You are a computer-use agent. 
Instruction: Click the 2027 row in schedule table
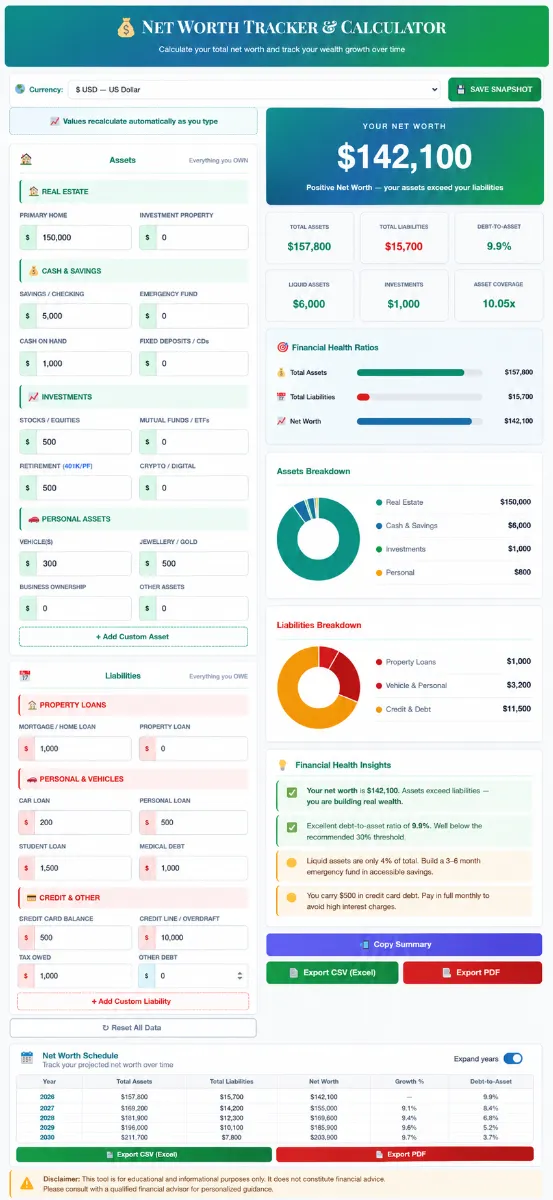tap(275, 1108)
